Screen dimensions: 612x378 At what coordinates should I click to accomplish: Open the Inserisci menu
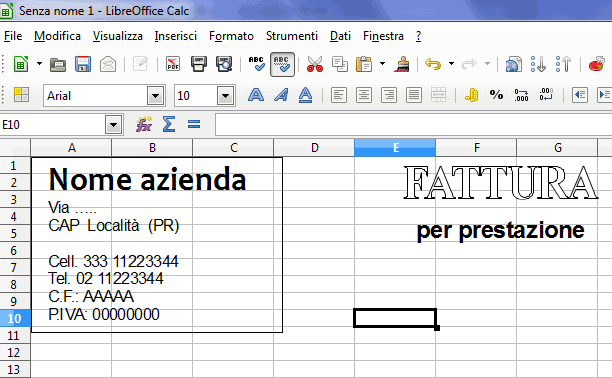click(176, 36)
